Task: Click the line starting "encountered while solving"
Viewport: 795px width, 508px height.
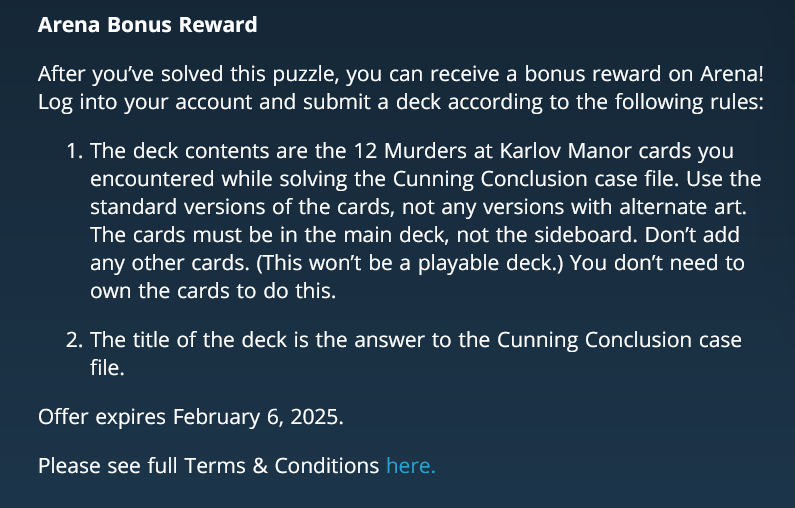Action: (x=425, y=179)
